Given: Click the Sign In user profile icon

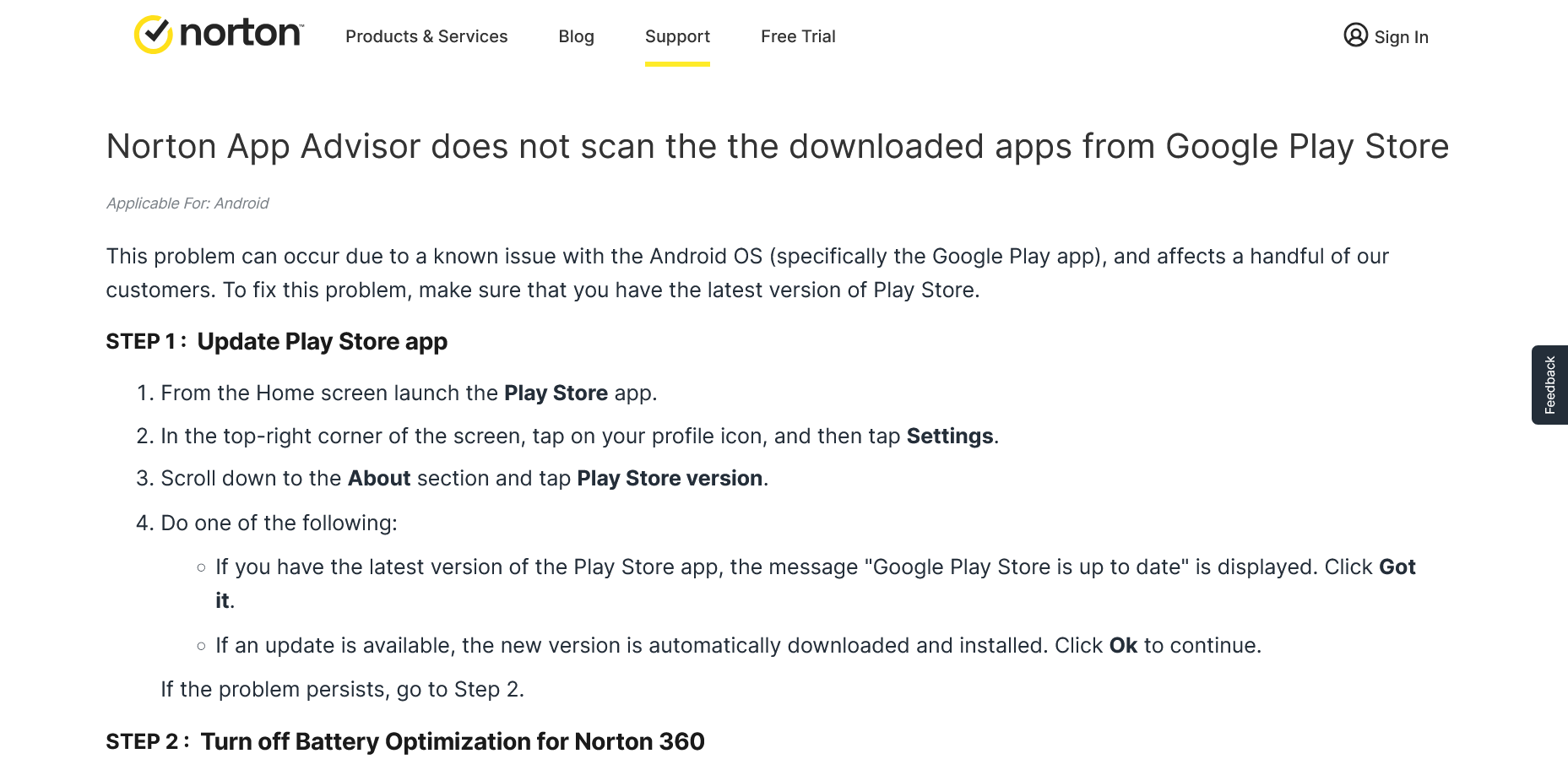Looking at the screenshot, I should (x=1355, y=35).
